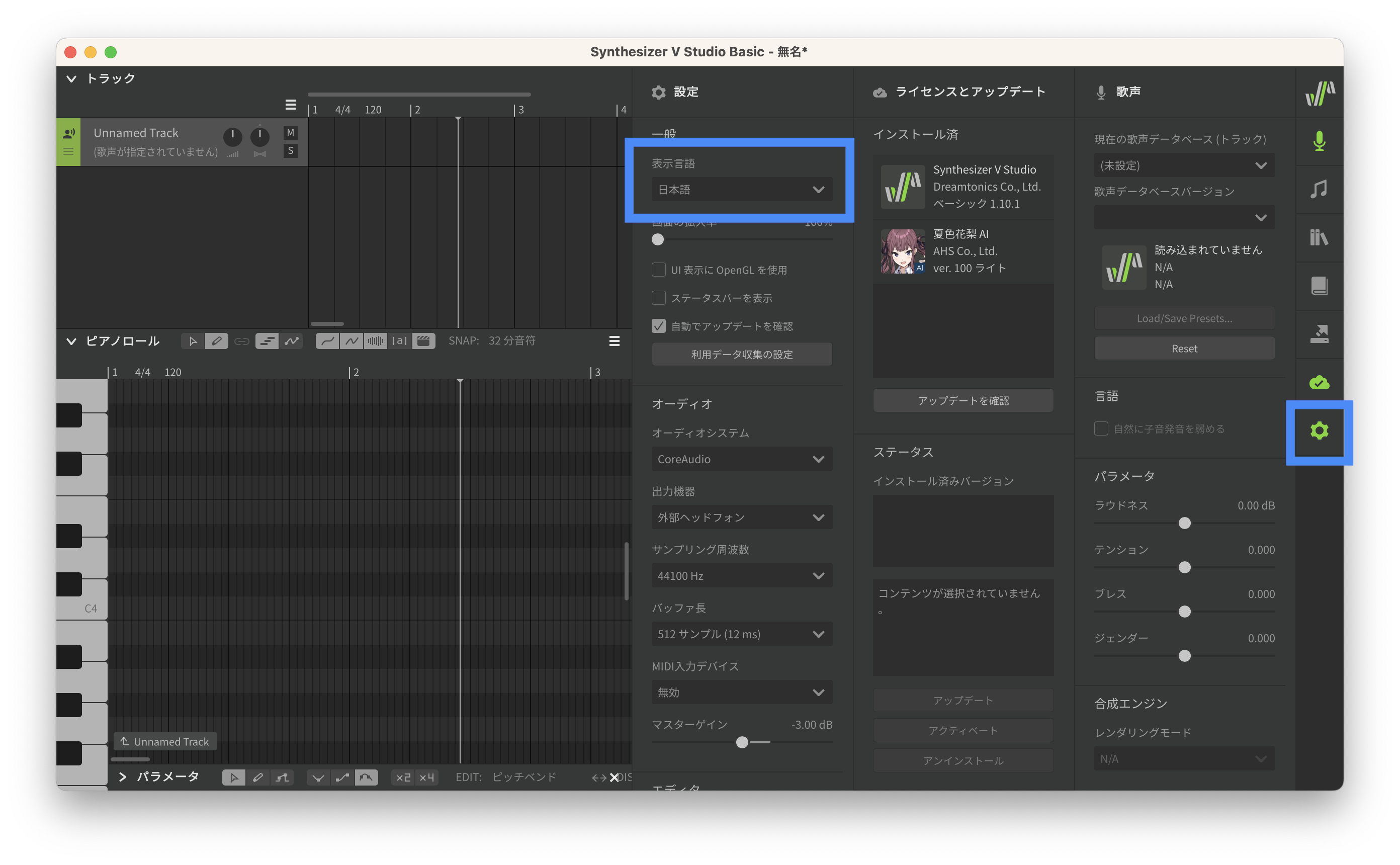This screenshot has width=1400, height=865.
Task: Open the cloud license and updates icon
Action: [1319, 382]
